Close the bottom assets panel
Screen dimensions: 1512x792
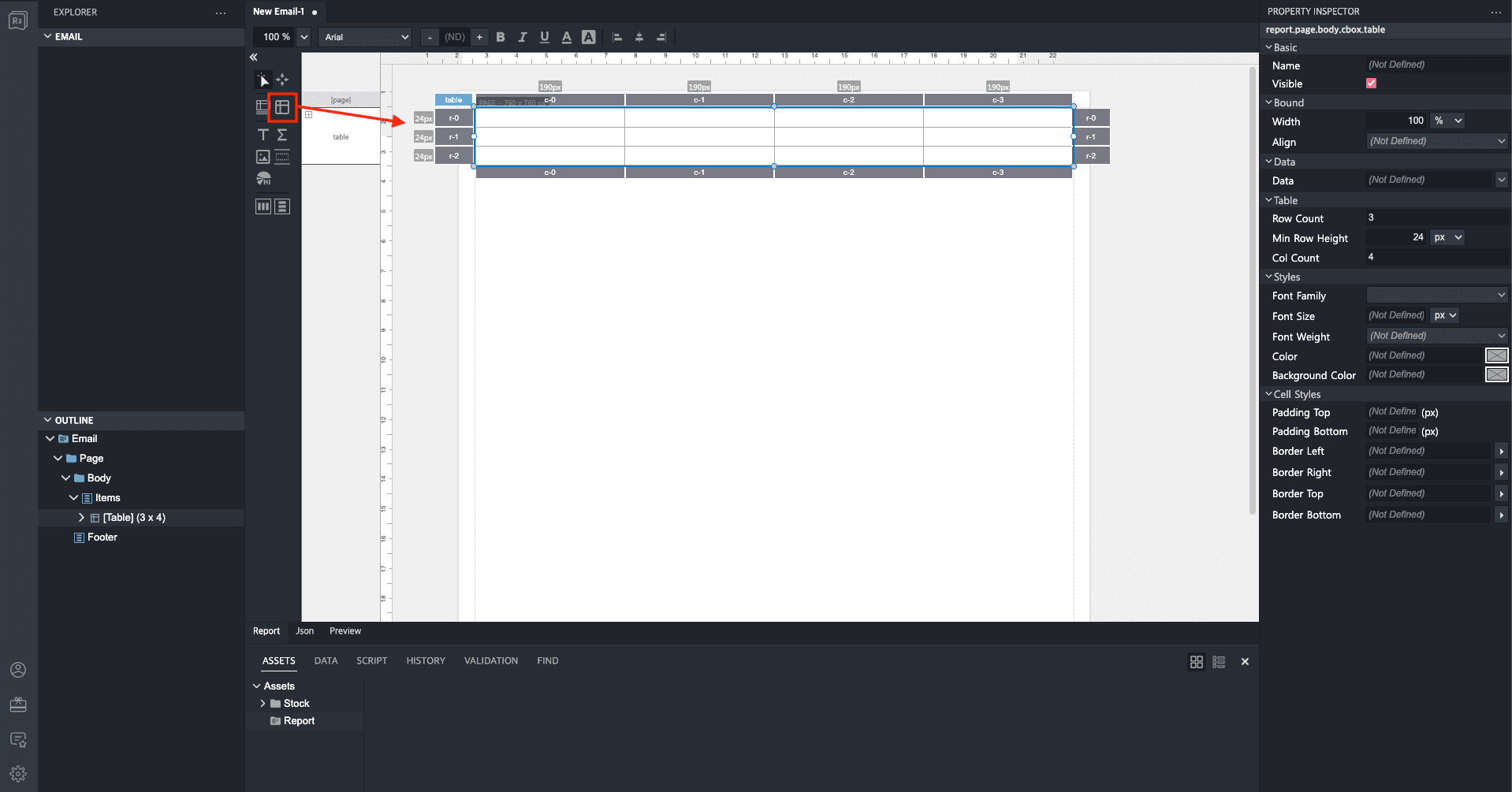(1245, 662)
